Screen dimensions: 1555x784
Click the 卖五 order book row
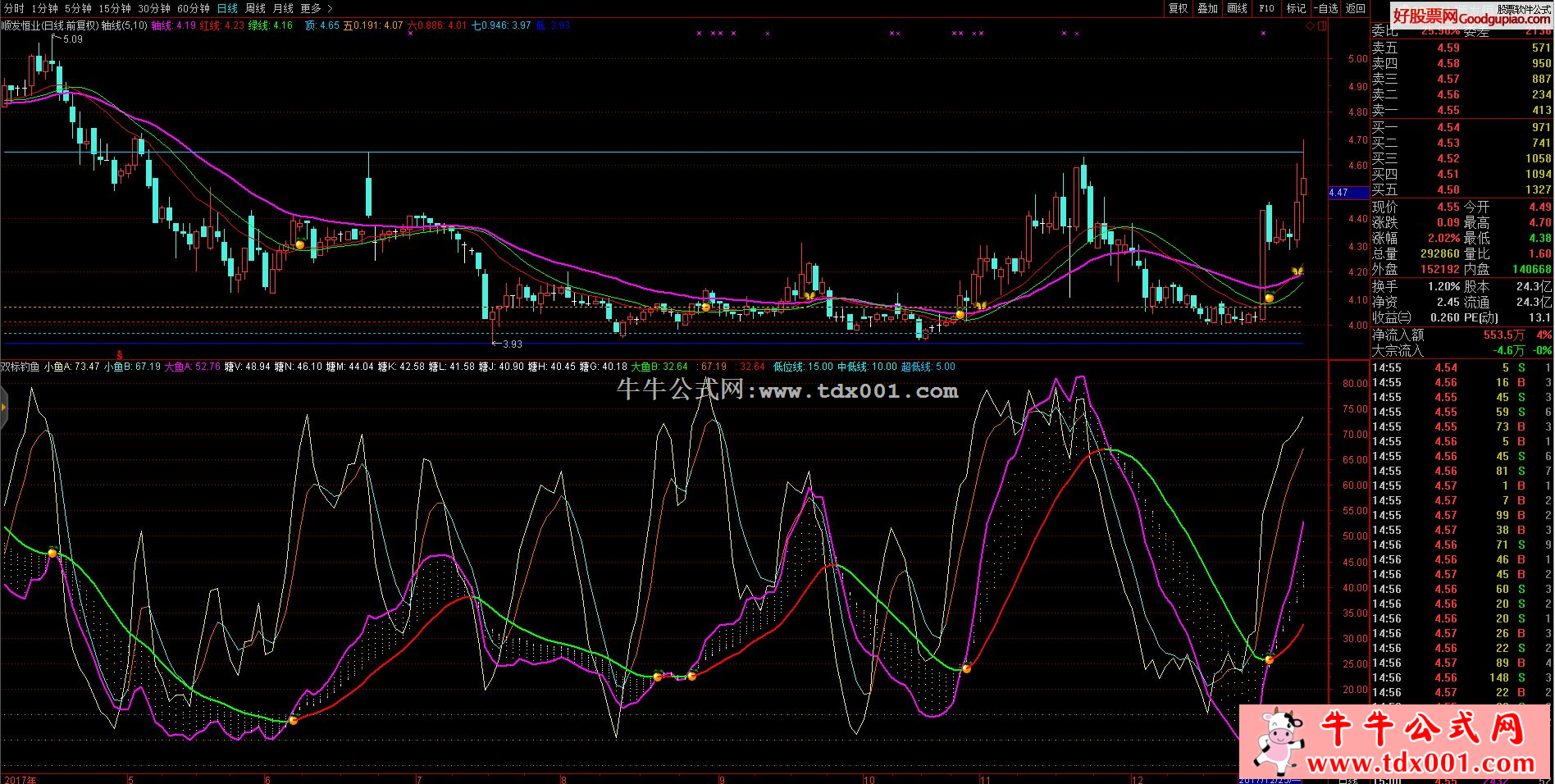click(1462, 48)
